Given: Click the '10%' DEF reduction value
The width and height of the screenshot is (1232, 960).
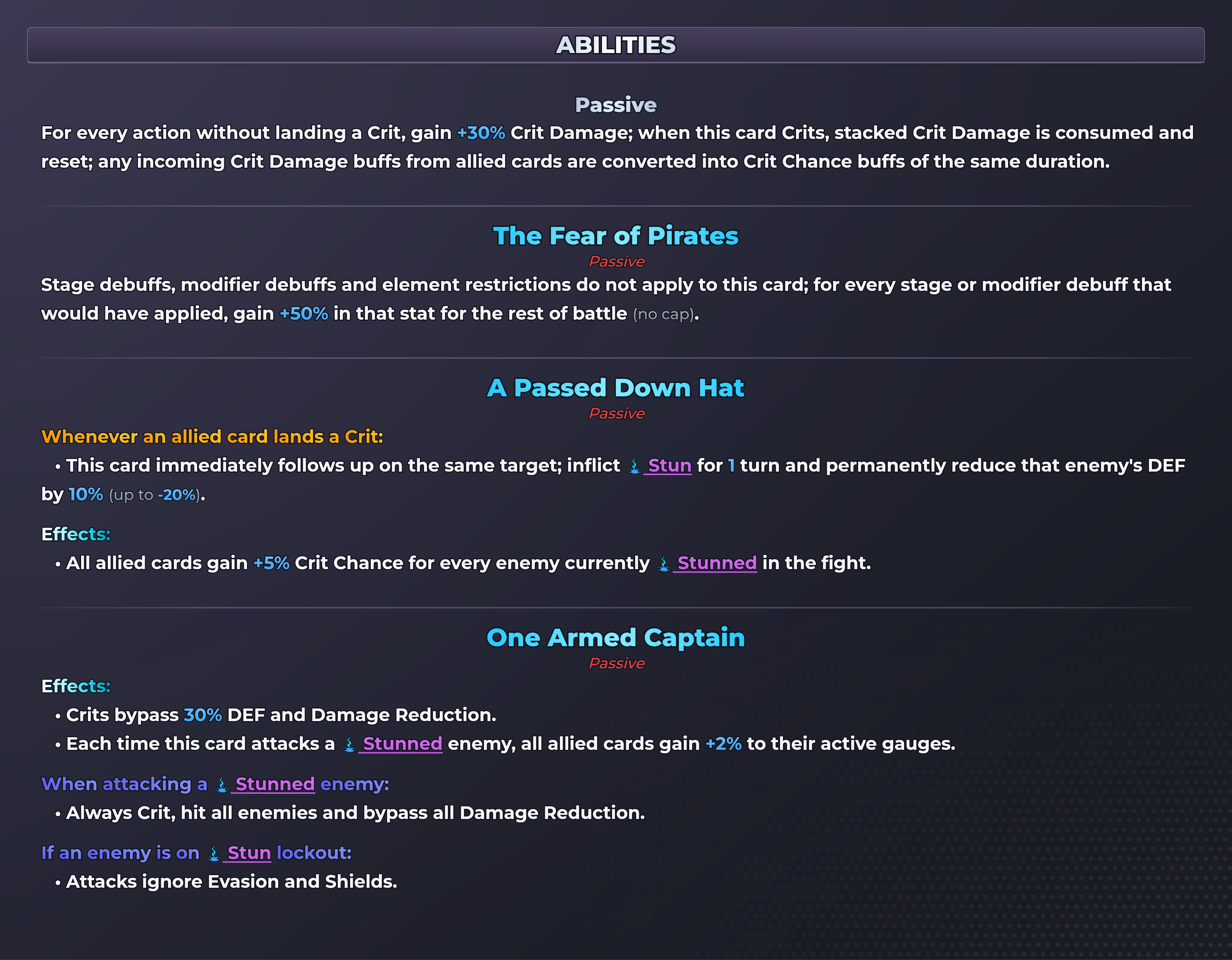Looking at the screenshot, I should click(x=86, y=495).
